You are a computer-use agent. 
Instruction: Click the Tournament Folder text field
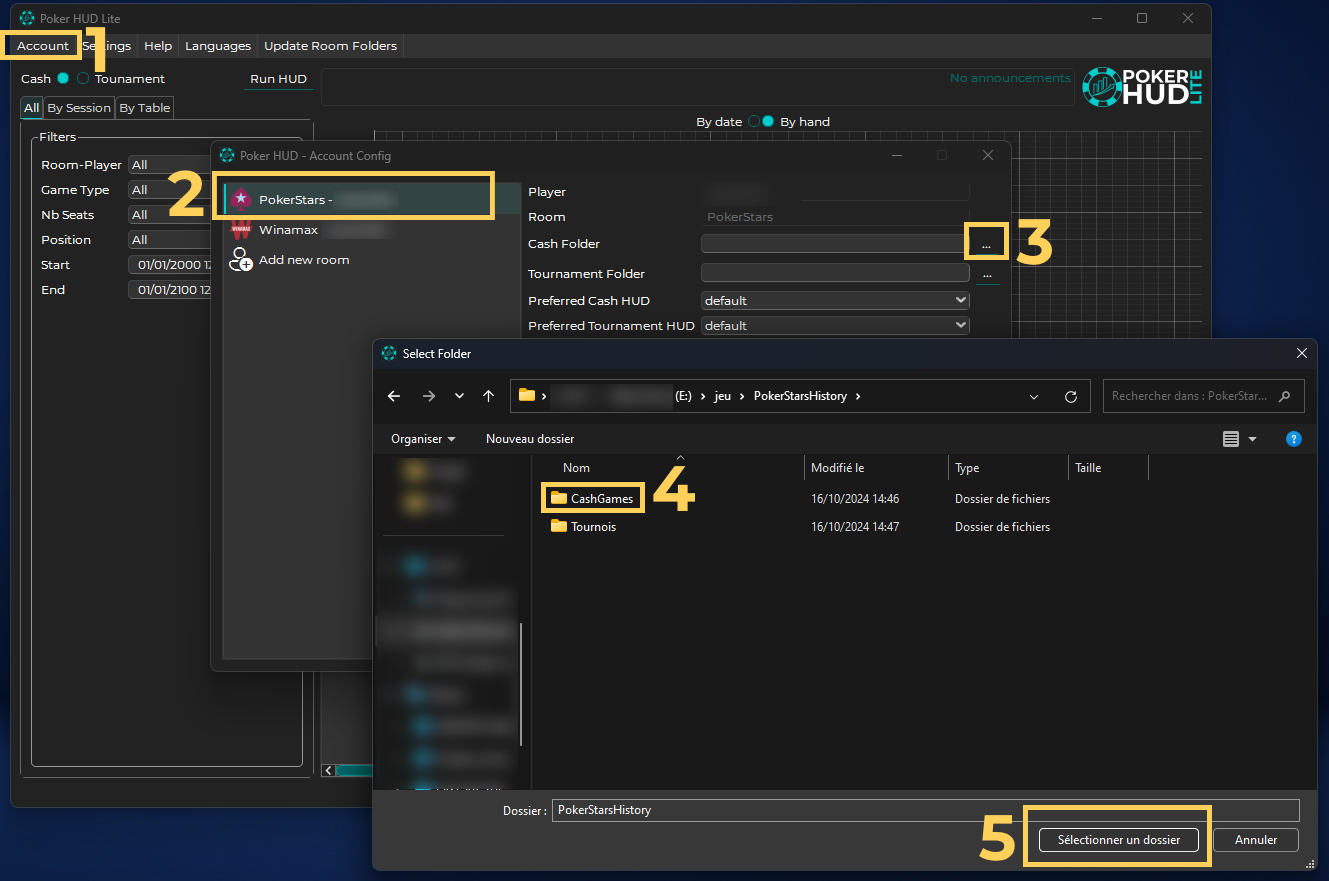pyautogui.click(x=835, y=273)
